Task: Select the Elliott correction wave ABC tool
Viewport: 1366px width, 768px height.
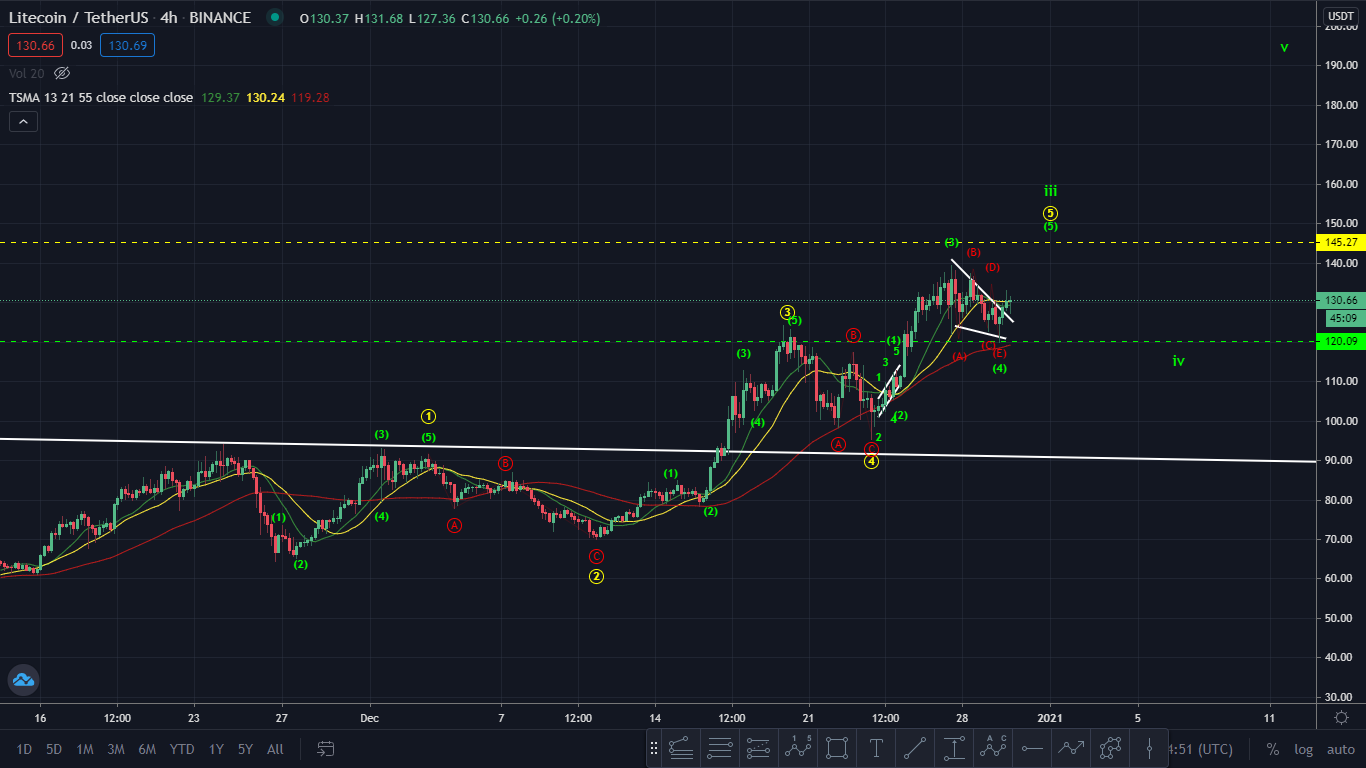Action: (994, 747)
